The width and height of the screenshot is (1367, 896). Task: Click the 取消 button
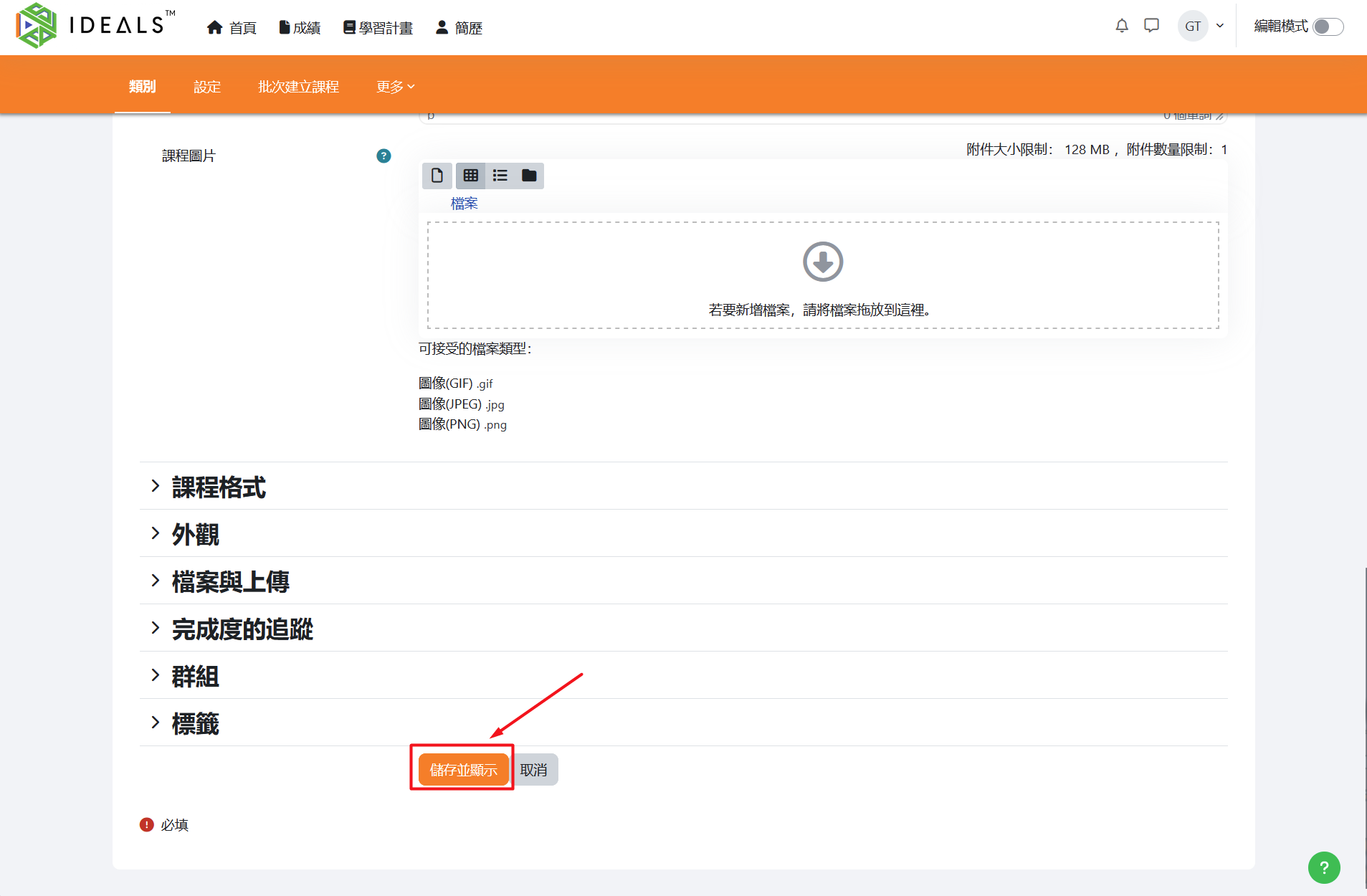click(535, 770)
